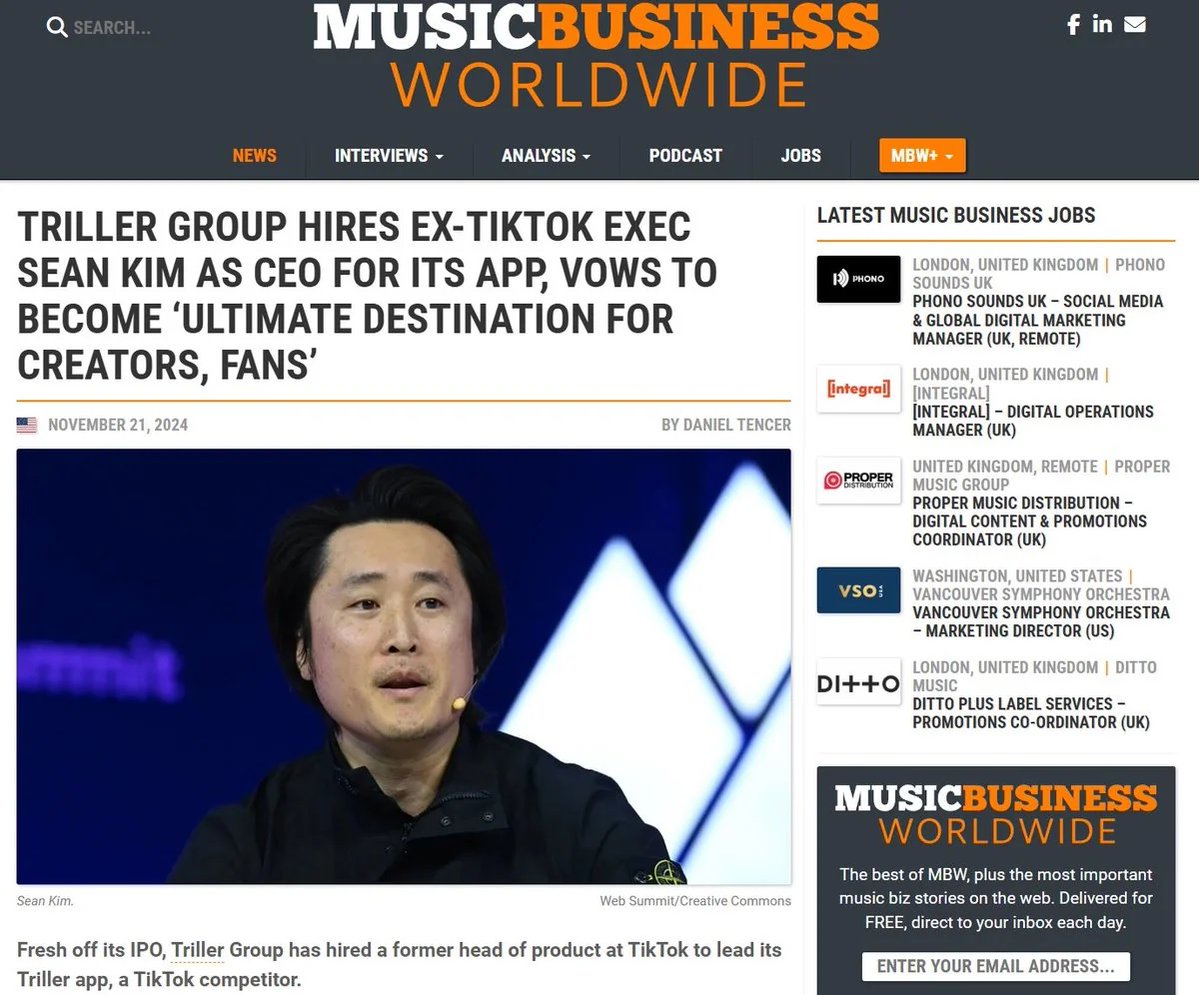
Task: Open the Ditto Plus Label Services job
Action: click(x=1031, y=713)
